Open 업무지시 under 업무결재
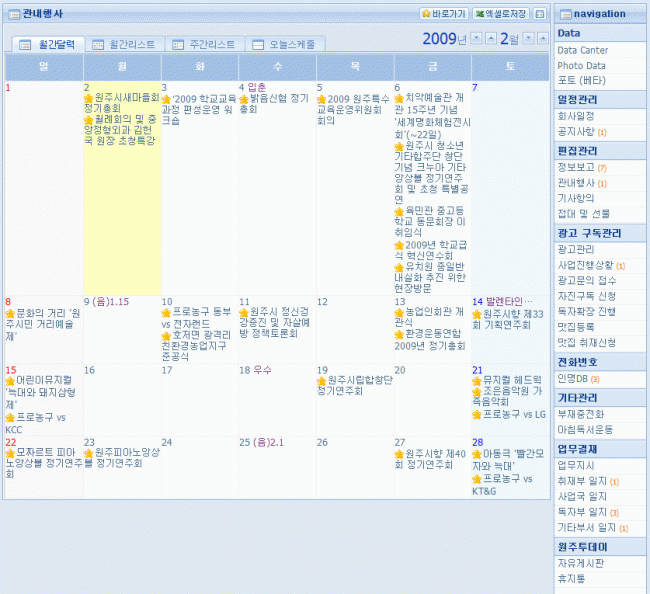The width and height of the screenshot is (650, 594). [x=575, y=466]
